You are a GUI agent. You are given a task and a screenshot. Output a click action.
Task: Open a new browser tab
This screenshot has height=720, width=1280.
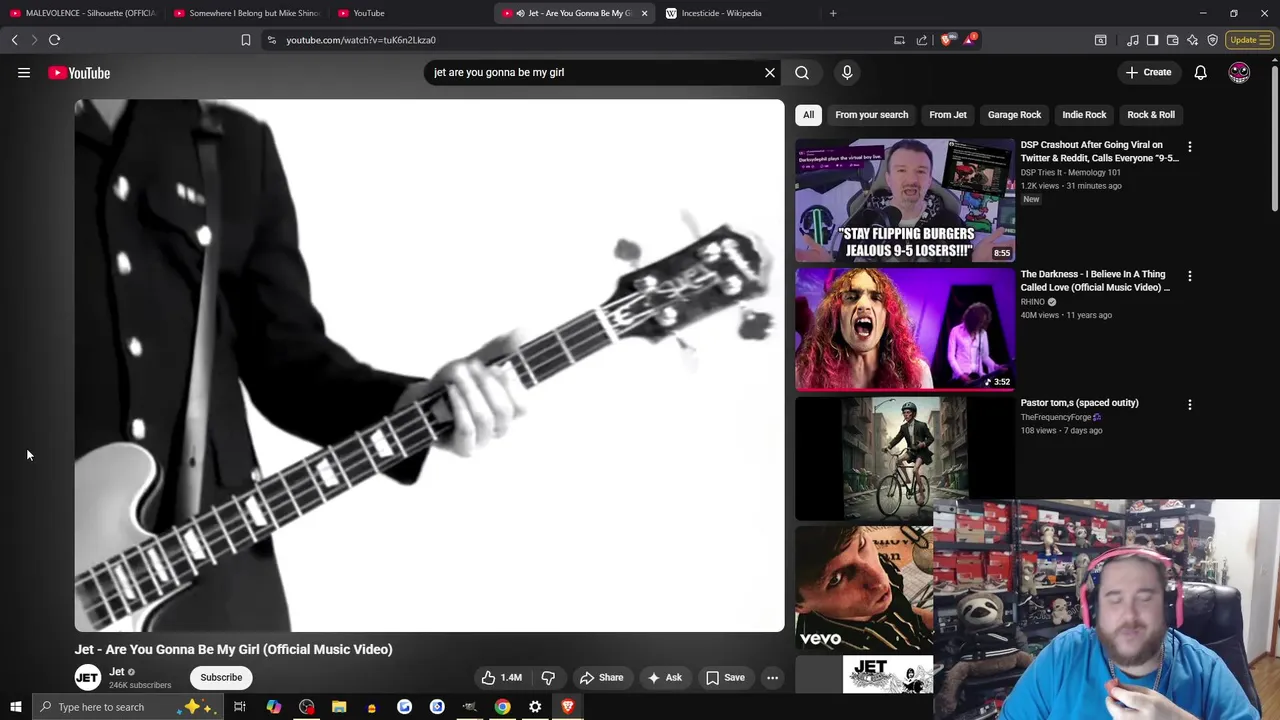point(833,13)
